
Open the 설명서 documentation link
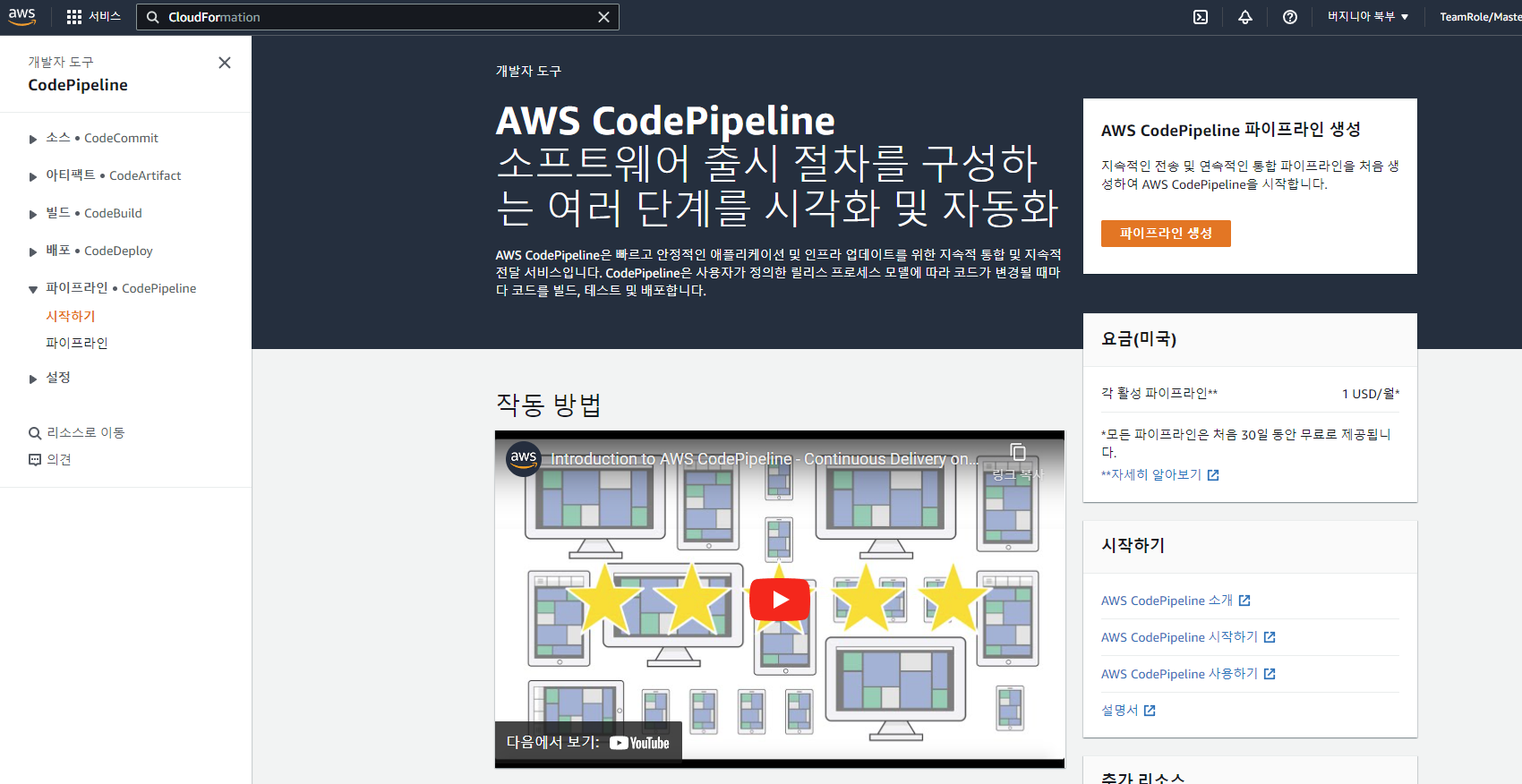[1119, 711]
